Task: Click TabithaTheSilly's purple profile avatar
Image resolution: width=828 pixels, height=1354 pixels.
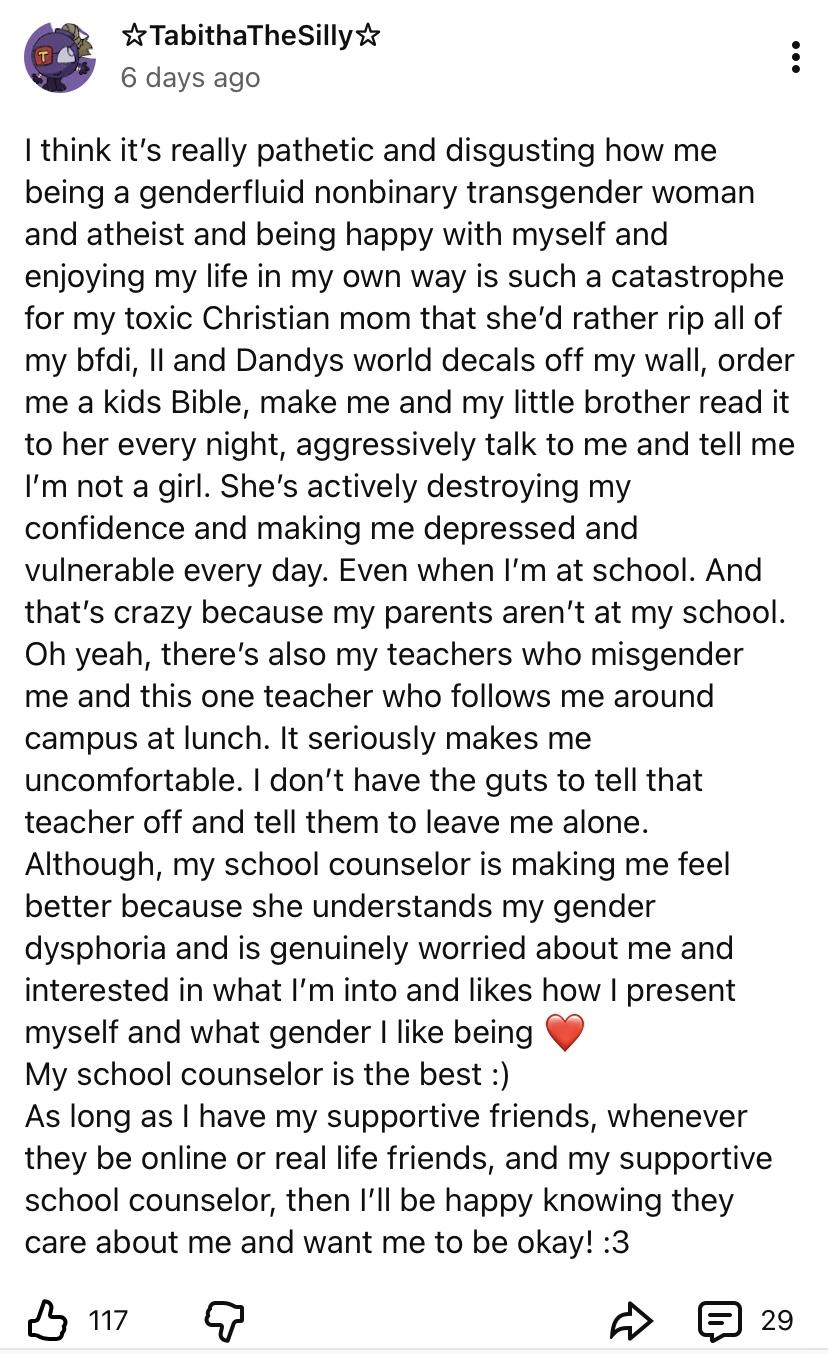Action: coord(59,57)
